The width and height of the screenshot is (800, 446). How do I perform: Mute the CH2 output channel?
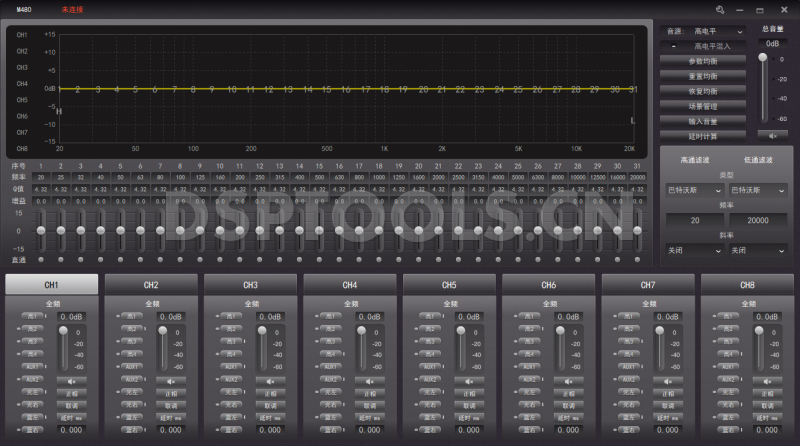171,381
